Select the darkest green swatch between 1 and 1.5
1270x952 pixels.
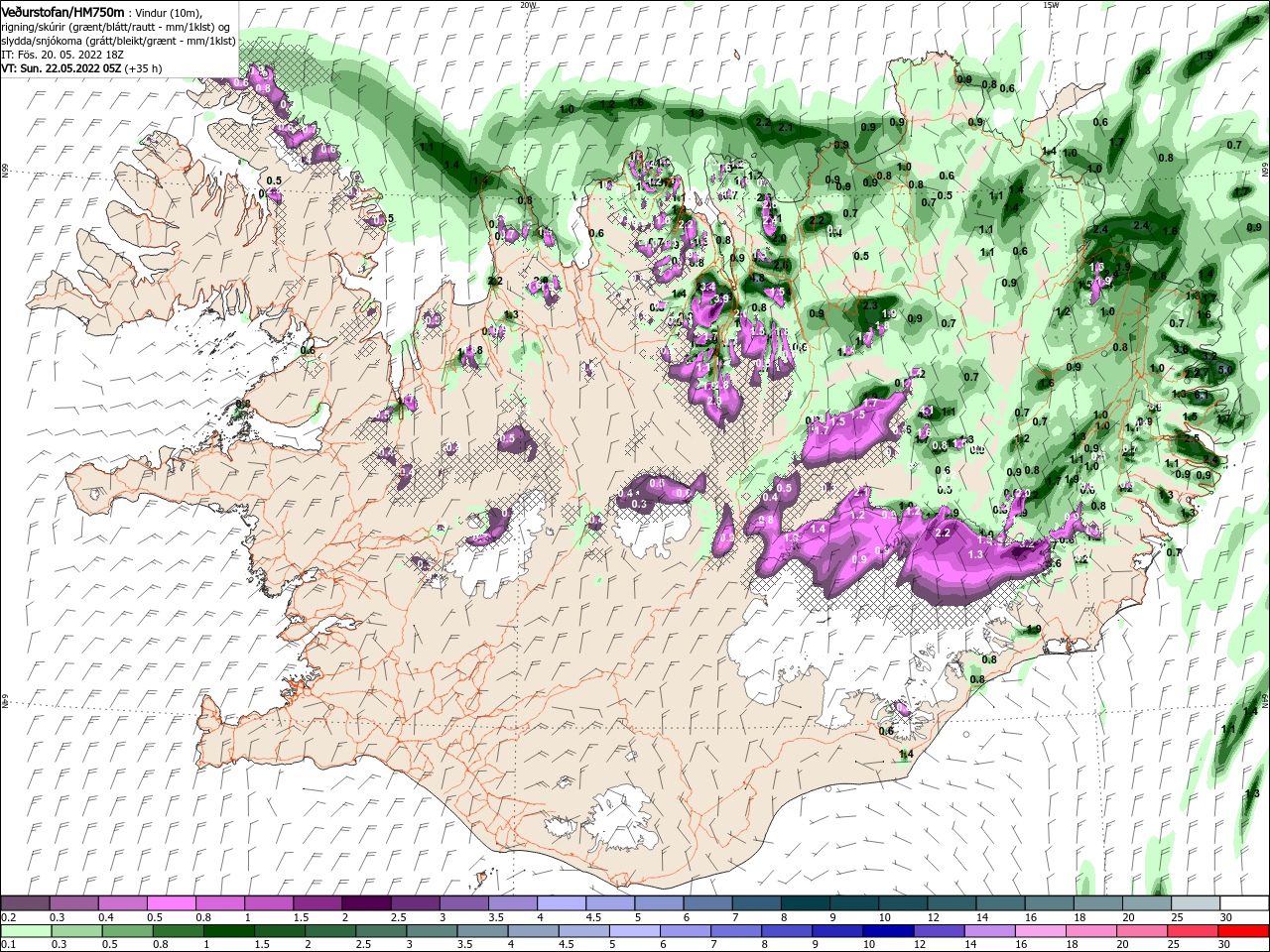(x=229, y=931)
